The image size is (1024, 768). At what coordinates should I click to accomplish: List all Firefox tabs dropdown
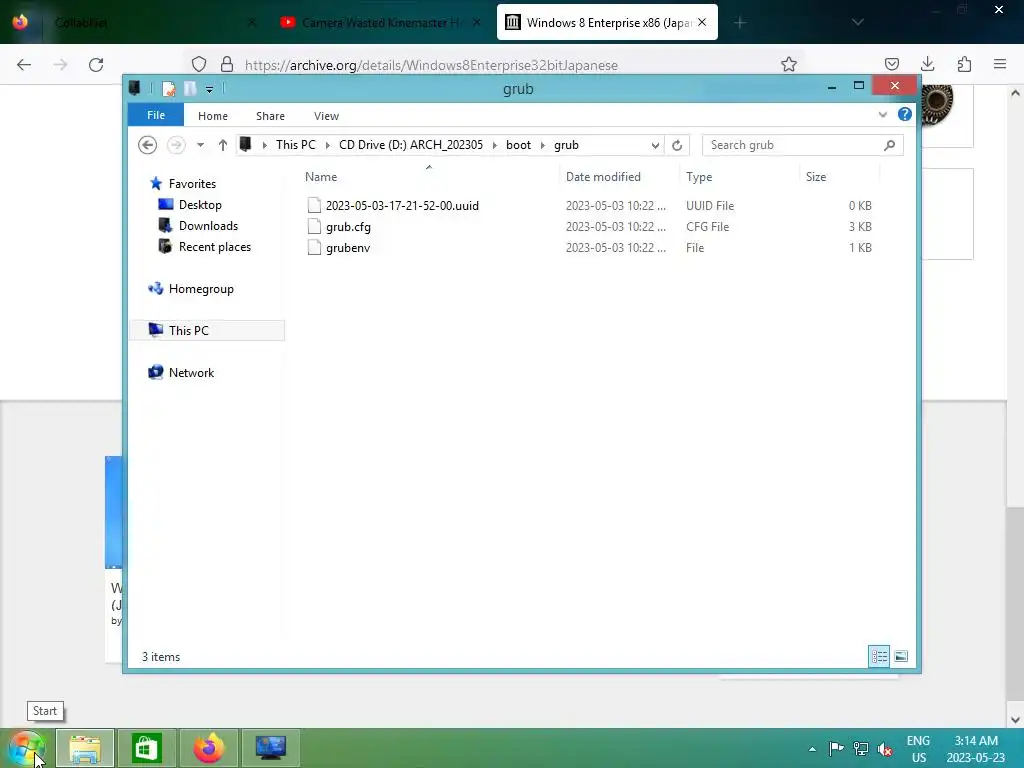tap(857, 22)
